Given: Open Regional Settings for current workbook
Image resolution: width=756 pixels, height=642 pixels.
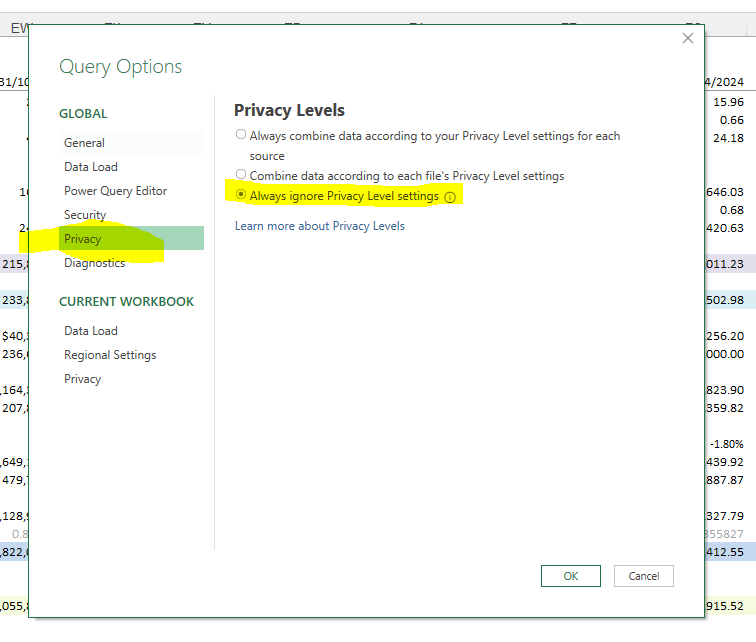Looking at the screenshot, I should click(x=110, y=355).
